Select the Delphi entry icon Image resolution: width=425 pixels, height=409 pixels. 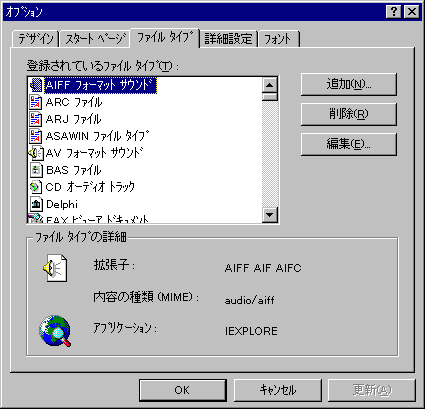[x=36, y=204]
